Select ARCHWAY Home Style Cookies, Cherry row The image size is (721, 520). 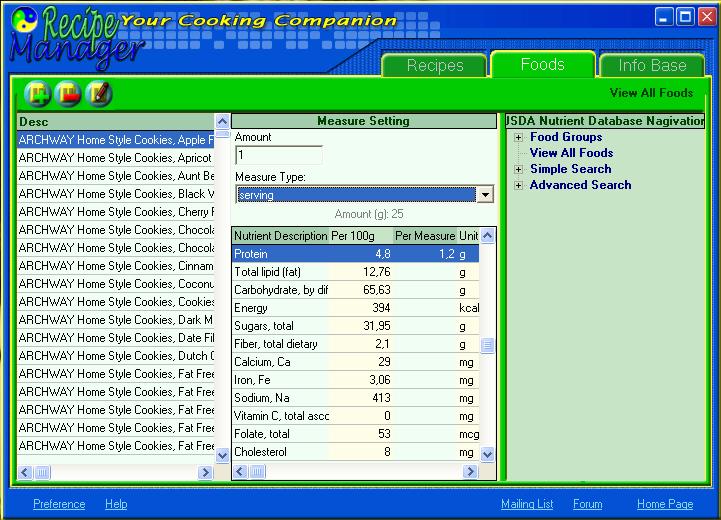pyautogui.click(x=116, y=211)
